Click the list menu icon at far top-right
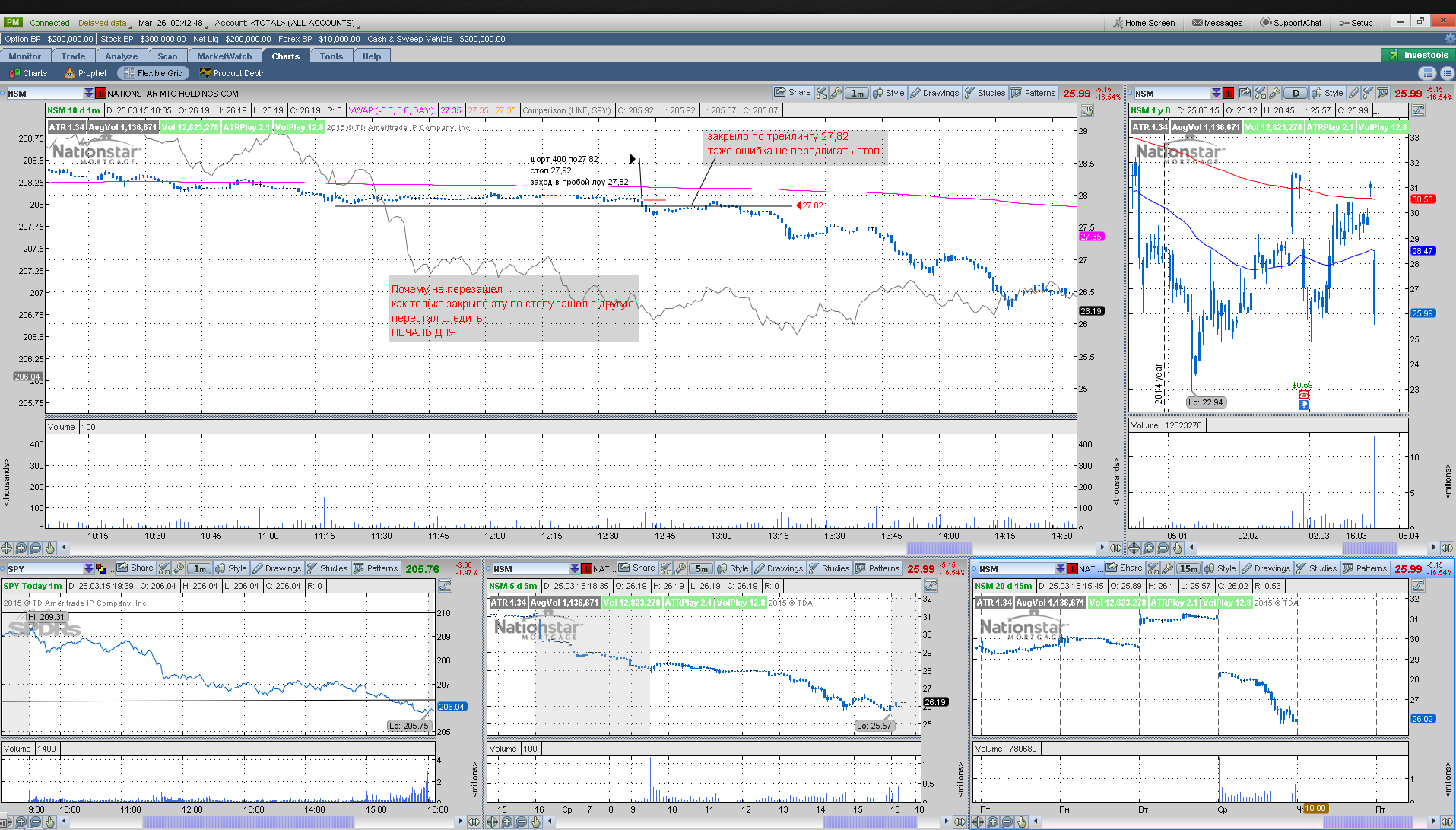The image size is (1456, 830). pos(1447,73)
